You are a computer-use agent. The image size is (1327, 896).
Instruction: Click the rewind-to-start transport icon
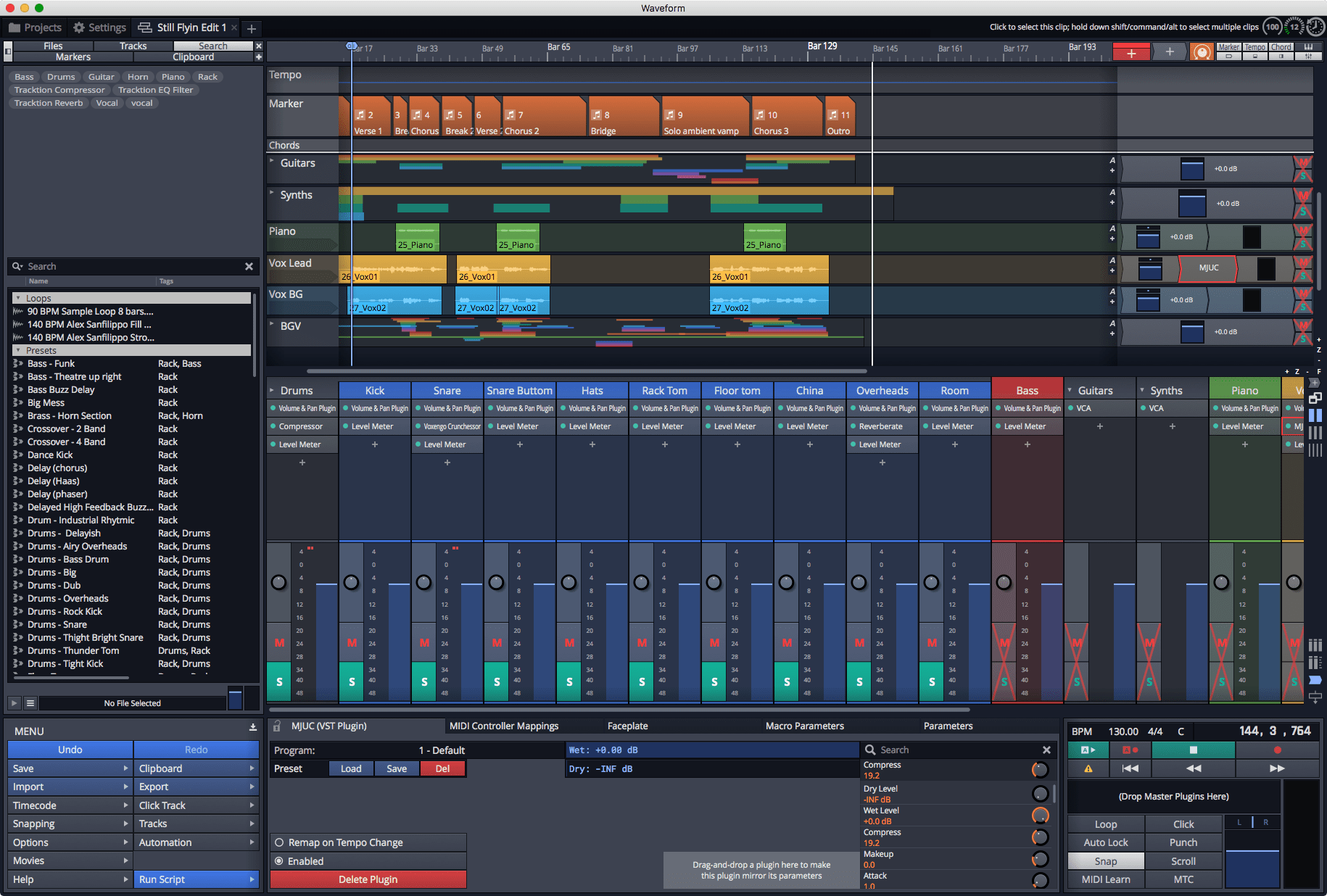[x=1131, y=768]
